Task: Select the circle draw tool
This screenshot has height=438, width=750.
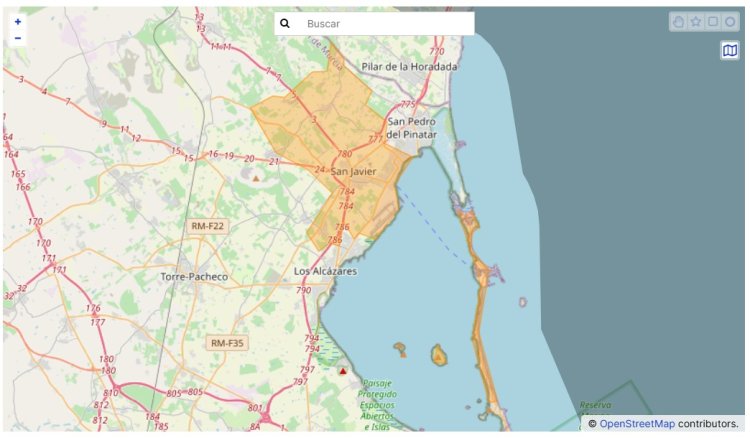Action: (730, 22)
